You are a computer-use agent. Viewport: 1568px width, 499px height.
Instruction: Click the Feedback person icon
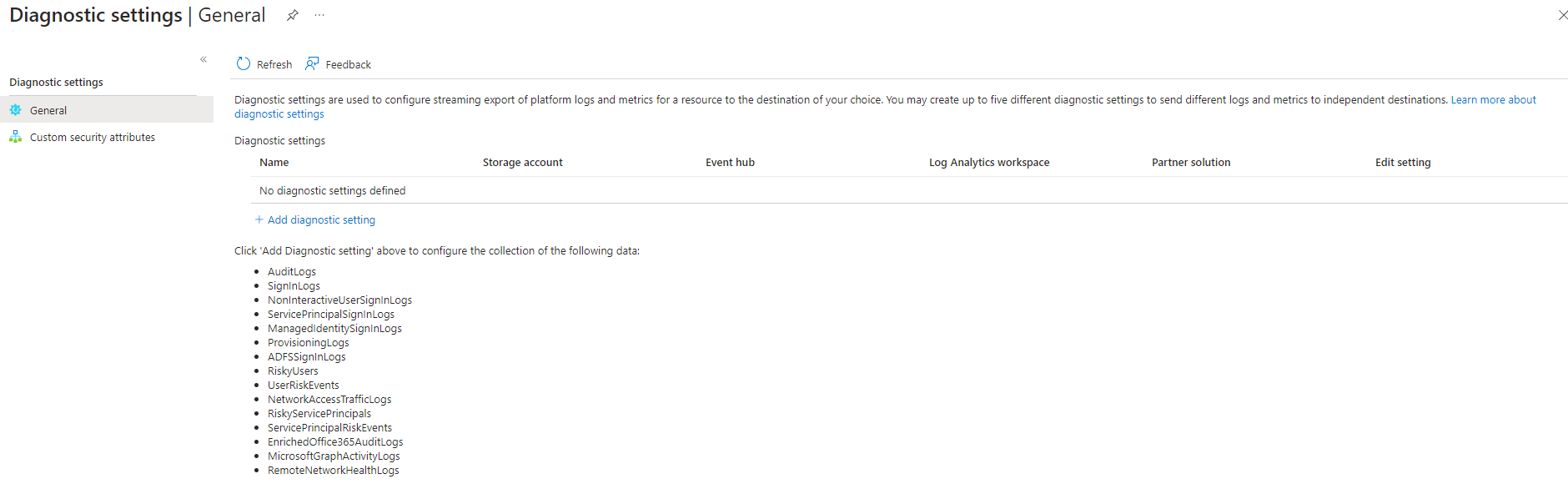(x=312, y=64)
